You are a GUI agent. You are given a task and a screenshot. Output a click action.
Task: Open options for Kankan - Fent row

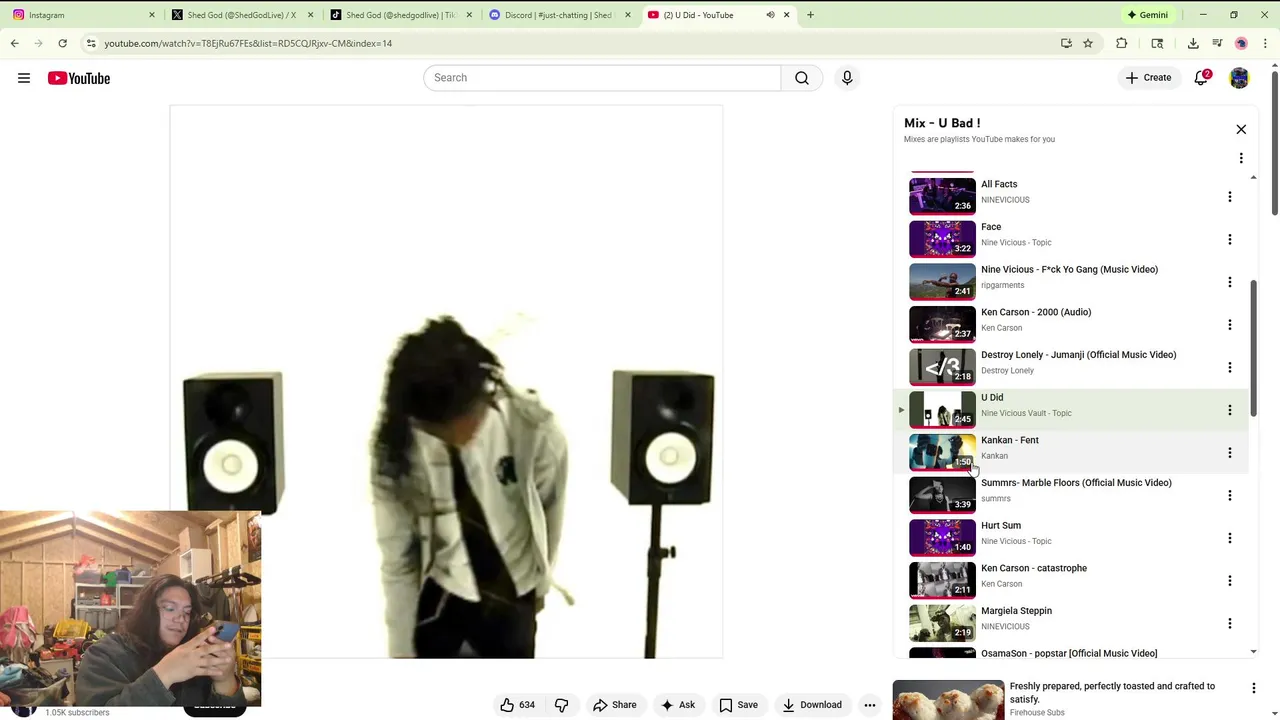click(1230, 453)
